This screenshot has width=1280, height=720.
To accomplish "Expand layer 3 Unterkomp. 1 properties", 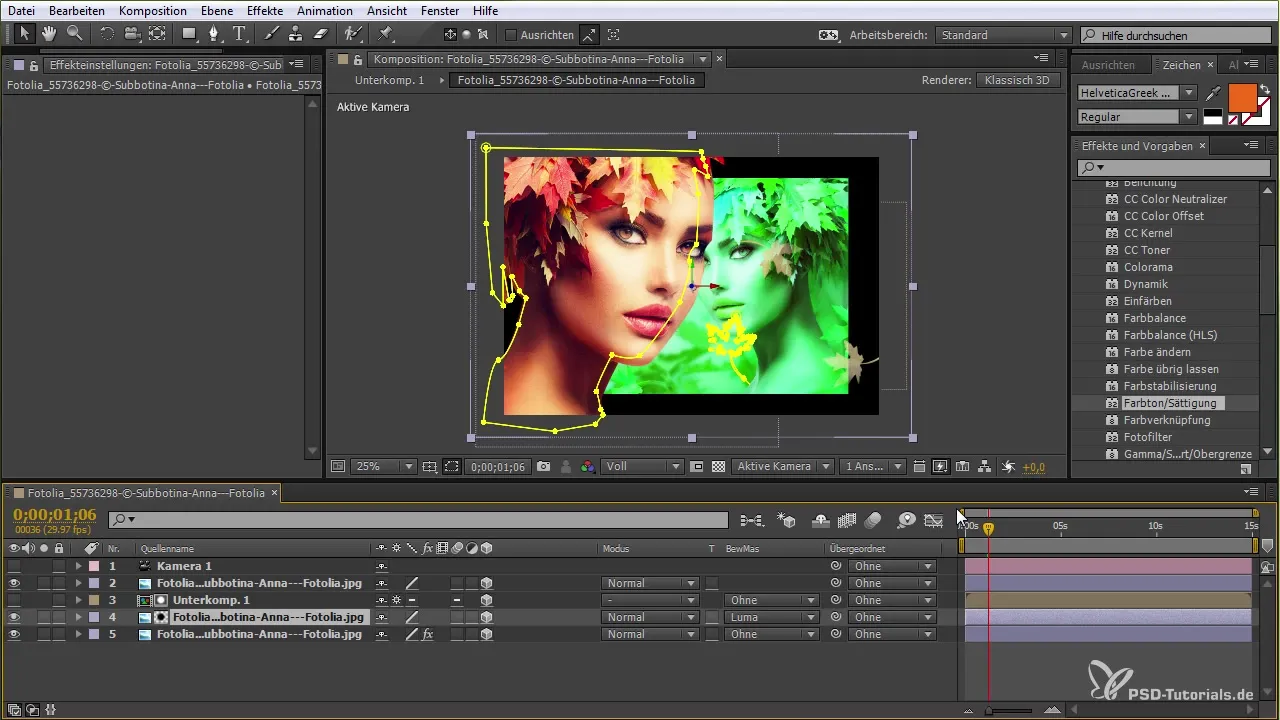I will [x=78, y=600].
